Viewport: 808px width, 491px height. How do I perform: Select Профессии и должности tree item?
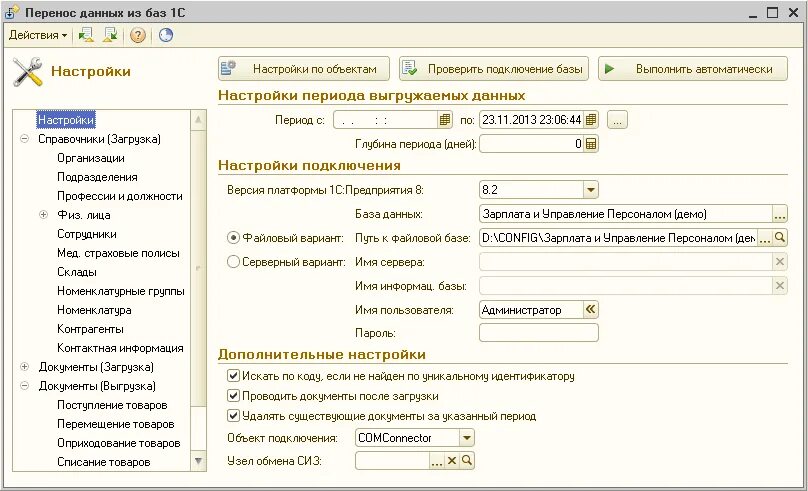click(x=120, y=196)
